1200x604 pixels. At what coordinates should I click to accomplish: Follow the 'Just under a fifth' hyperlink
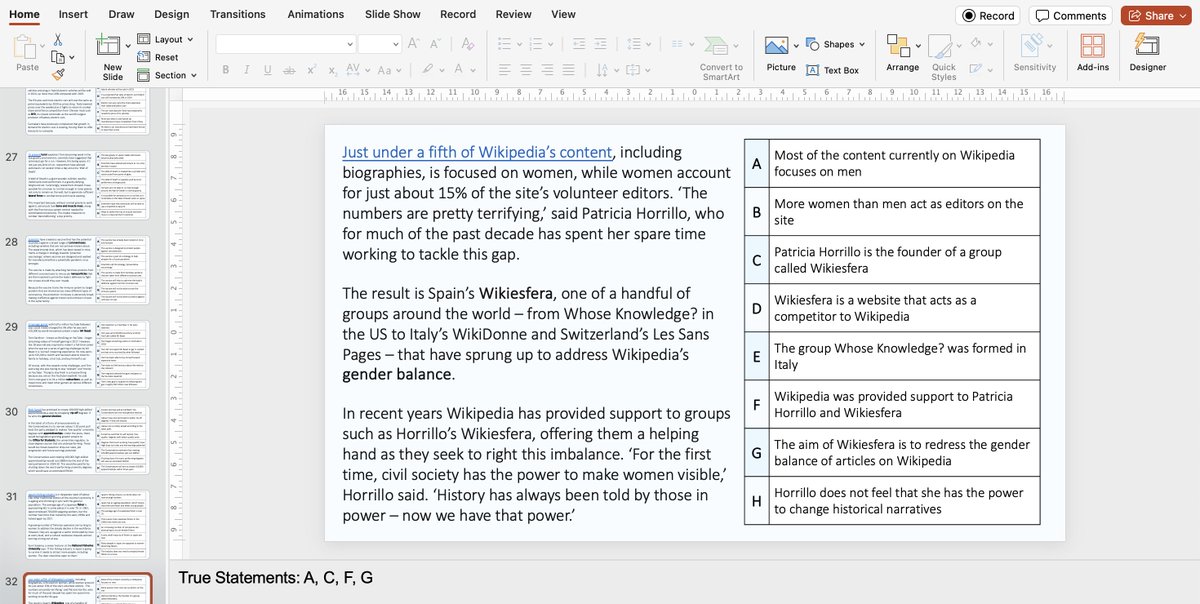477,152
